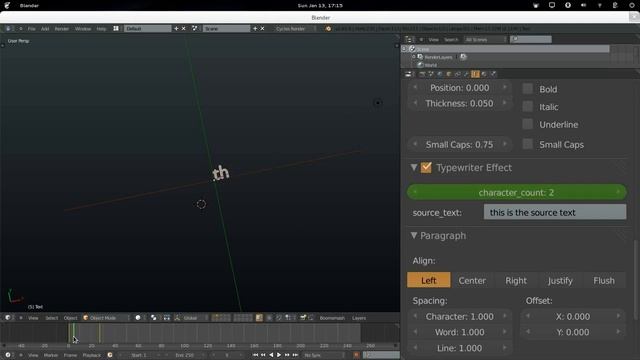Set text alignment to Right
This screenshot has width=640, height=360.
(x=516, y=280)
